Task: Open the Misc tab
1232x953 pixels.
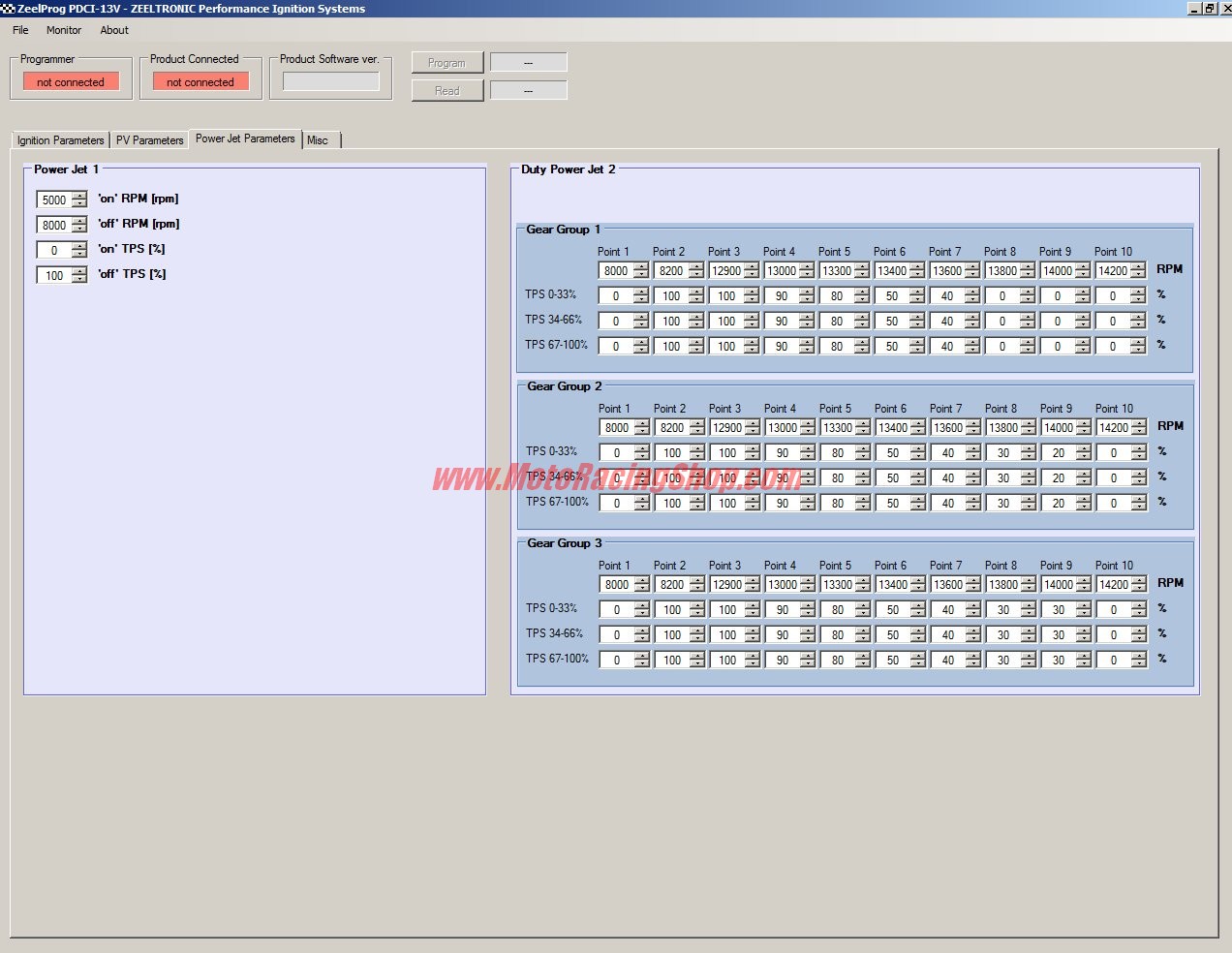Action: coord(318,140)
